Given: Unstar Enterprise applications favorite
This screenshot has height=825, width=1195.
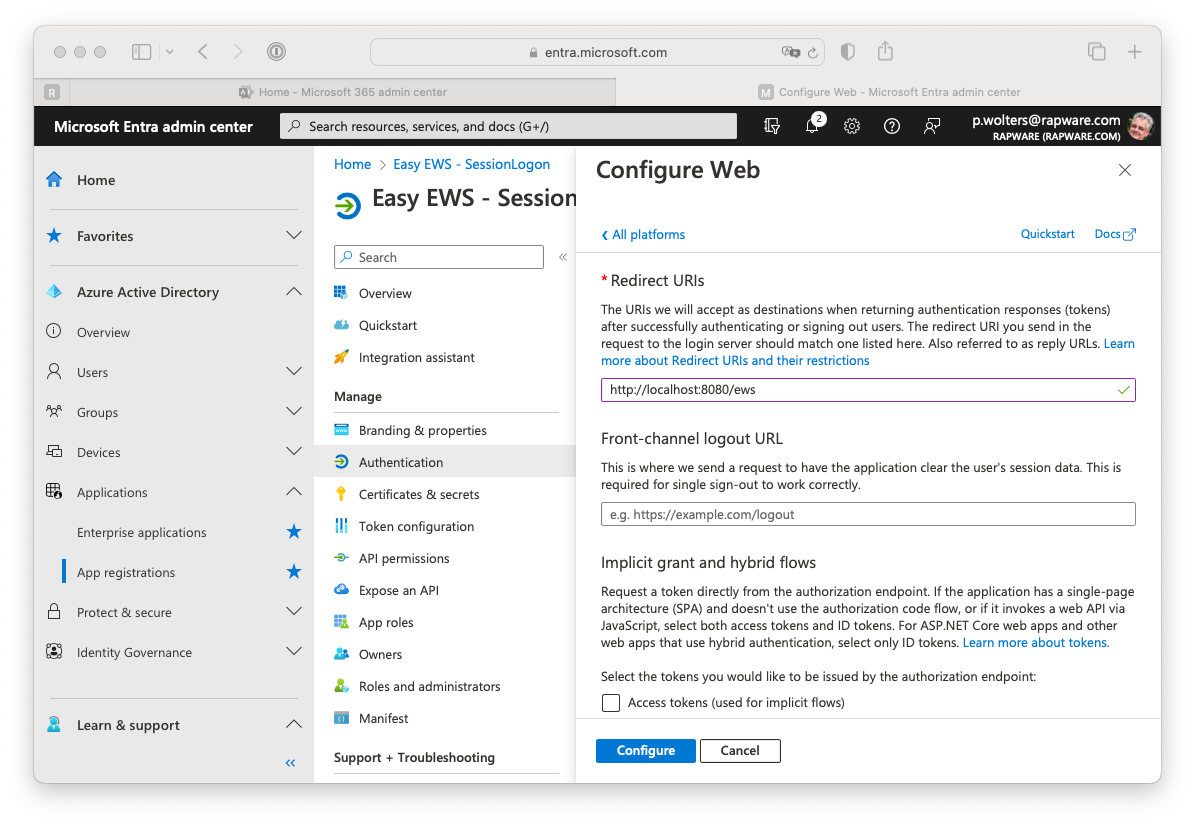Looking at the screenshot, I should coord(293,532).
